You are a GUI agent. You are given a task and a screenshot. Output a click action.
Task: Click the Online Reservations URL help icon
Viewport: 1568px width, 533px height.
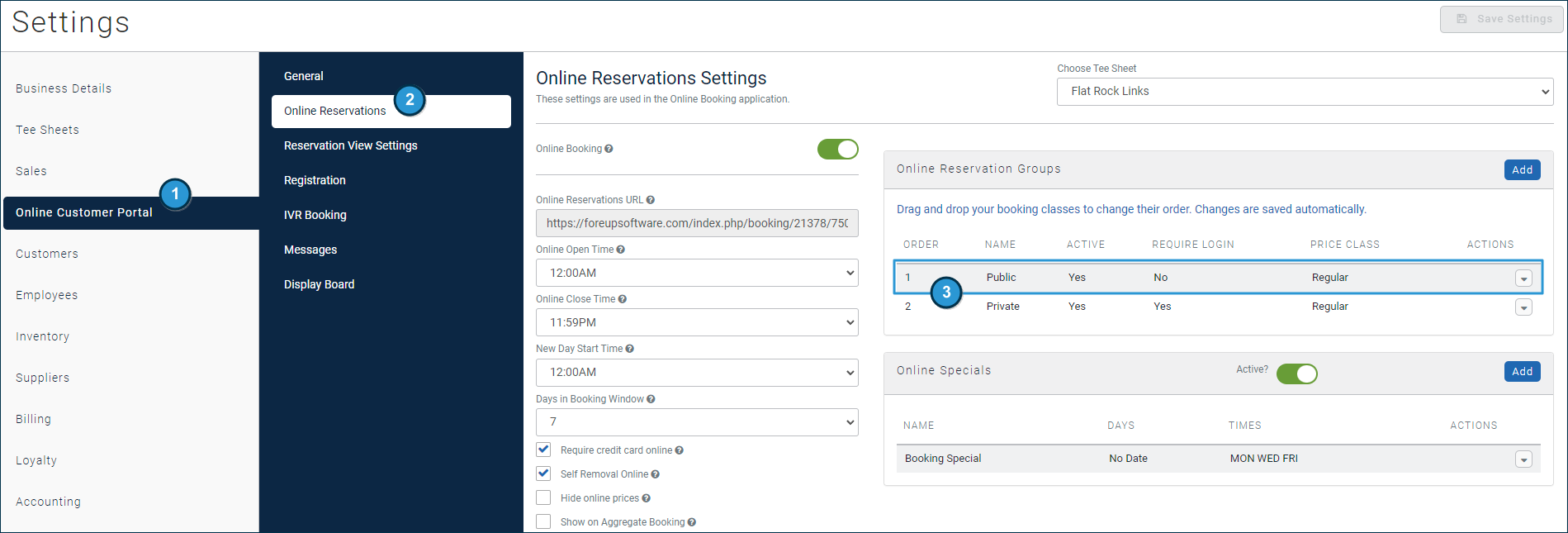tap(651, 200)
